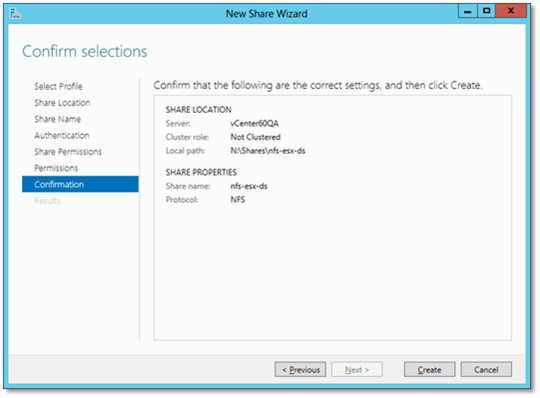This screenshot has height=398, width=540.
Task: Cancel the New Share Wizard
Action: coord(486,369)
